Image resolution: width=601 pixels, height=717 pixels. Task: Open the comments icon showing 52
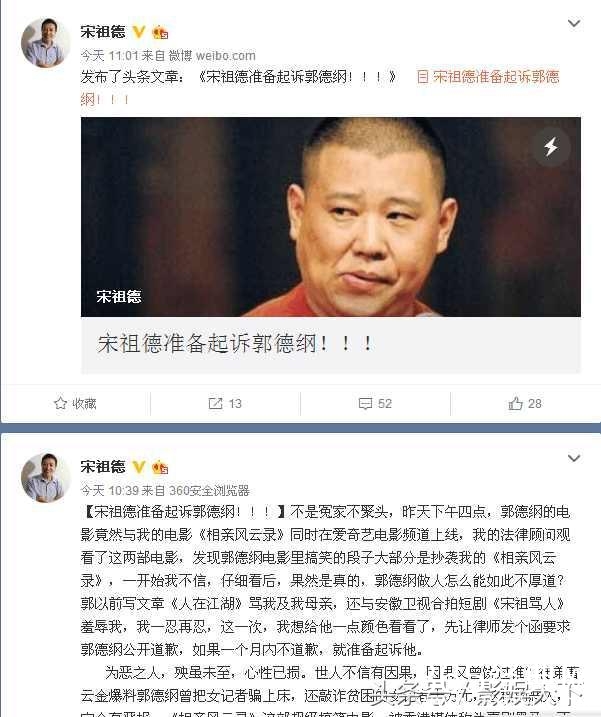click(365, 403)
